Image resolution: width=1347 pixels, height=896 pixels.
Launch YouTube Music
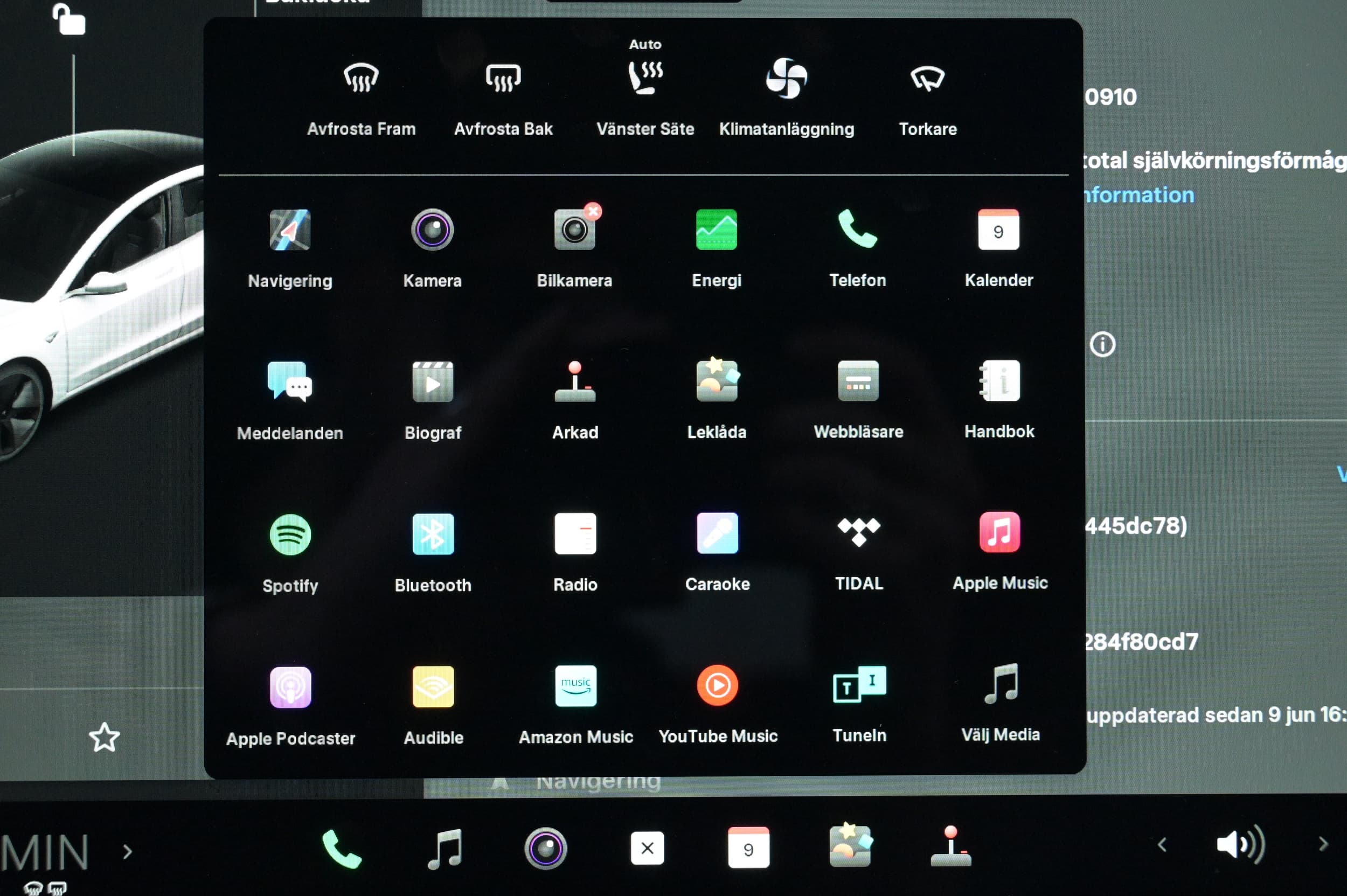pyautogui.click(x=717, y=685)
